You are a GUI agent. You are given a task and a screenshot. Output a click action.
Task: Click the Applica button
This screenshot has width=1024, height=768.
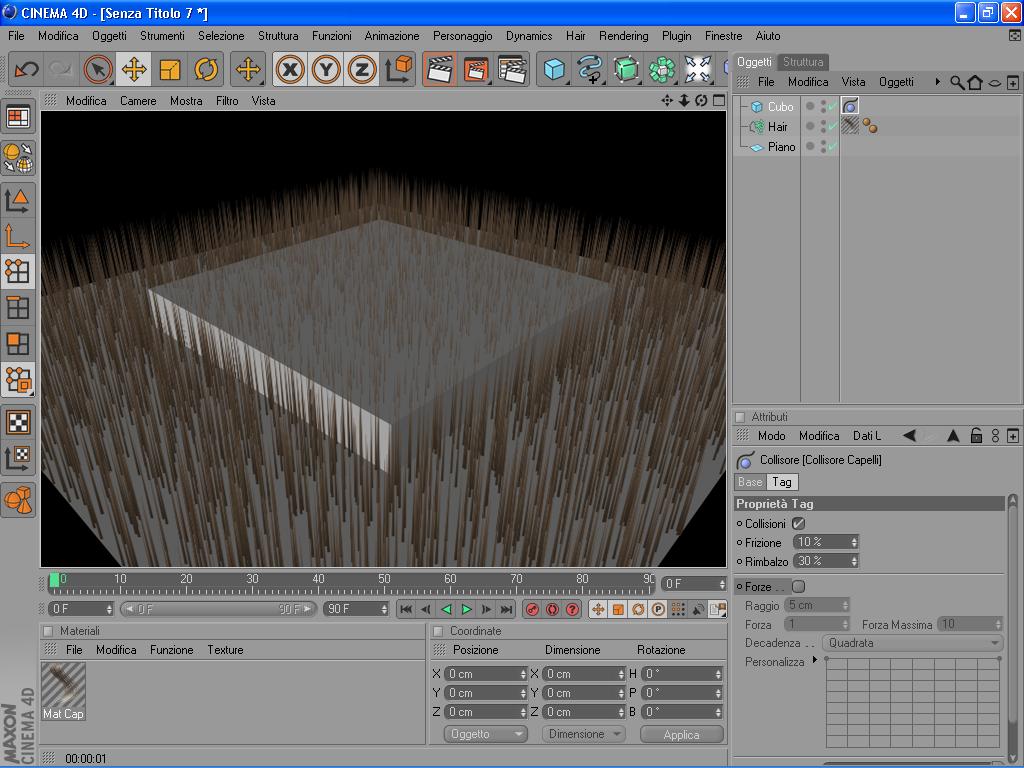(x=681, y=734)
